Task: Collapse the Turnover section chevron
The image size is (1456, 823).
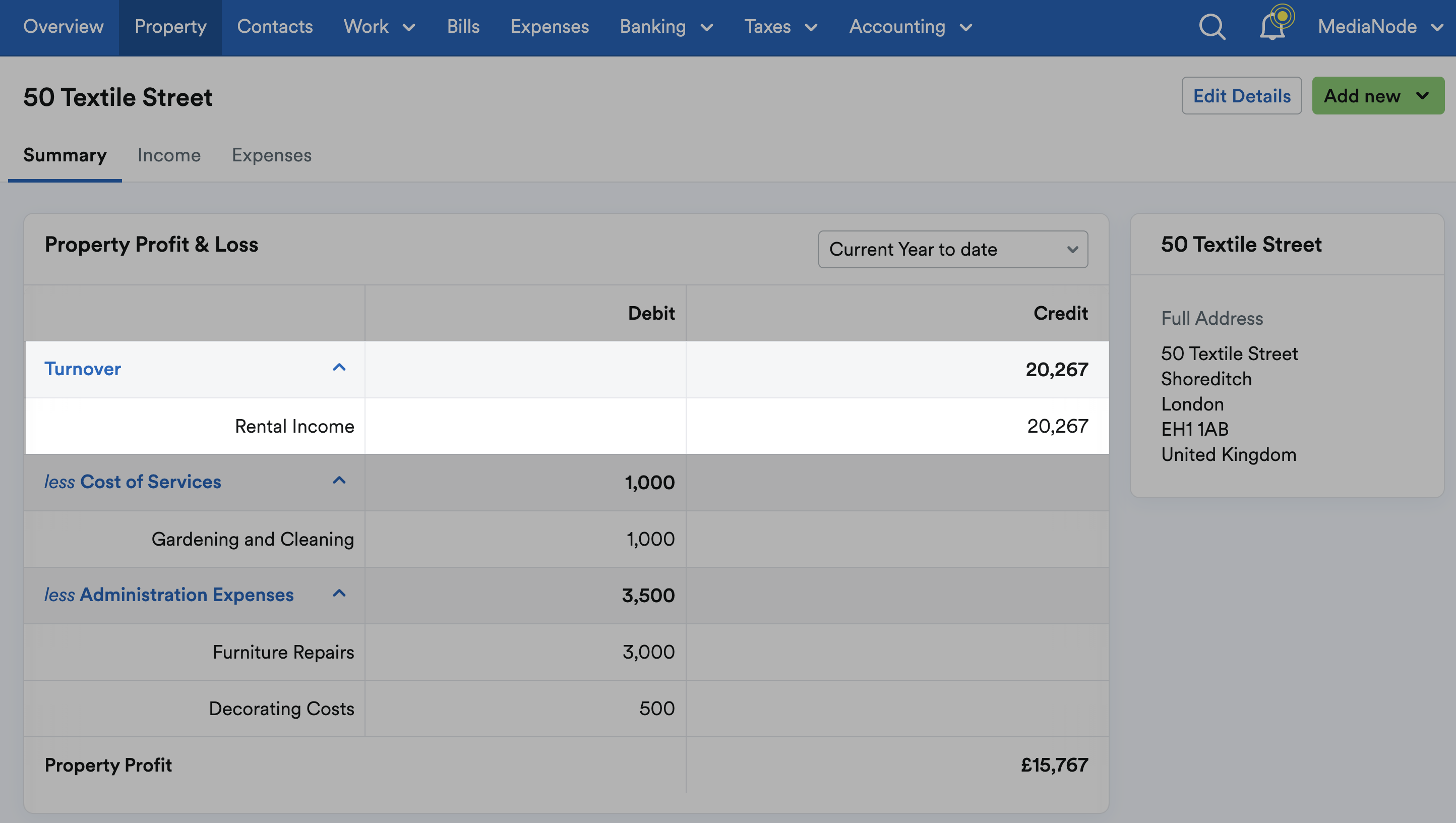Action: tap(339, 368)
